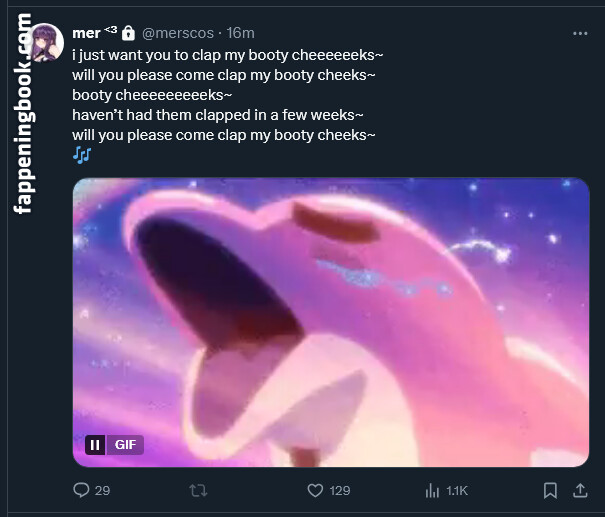The height and width of the screenshot is (517, 605).
Task: Click the 129 likes count
Action: [340, 490]
